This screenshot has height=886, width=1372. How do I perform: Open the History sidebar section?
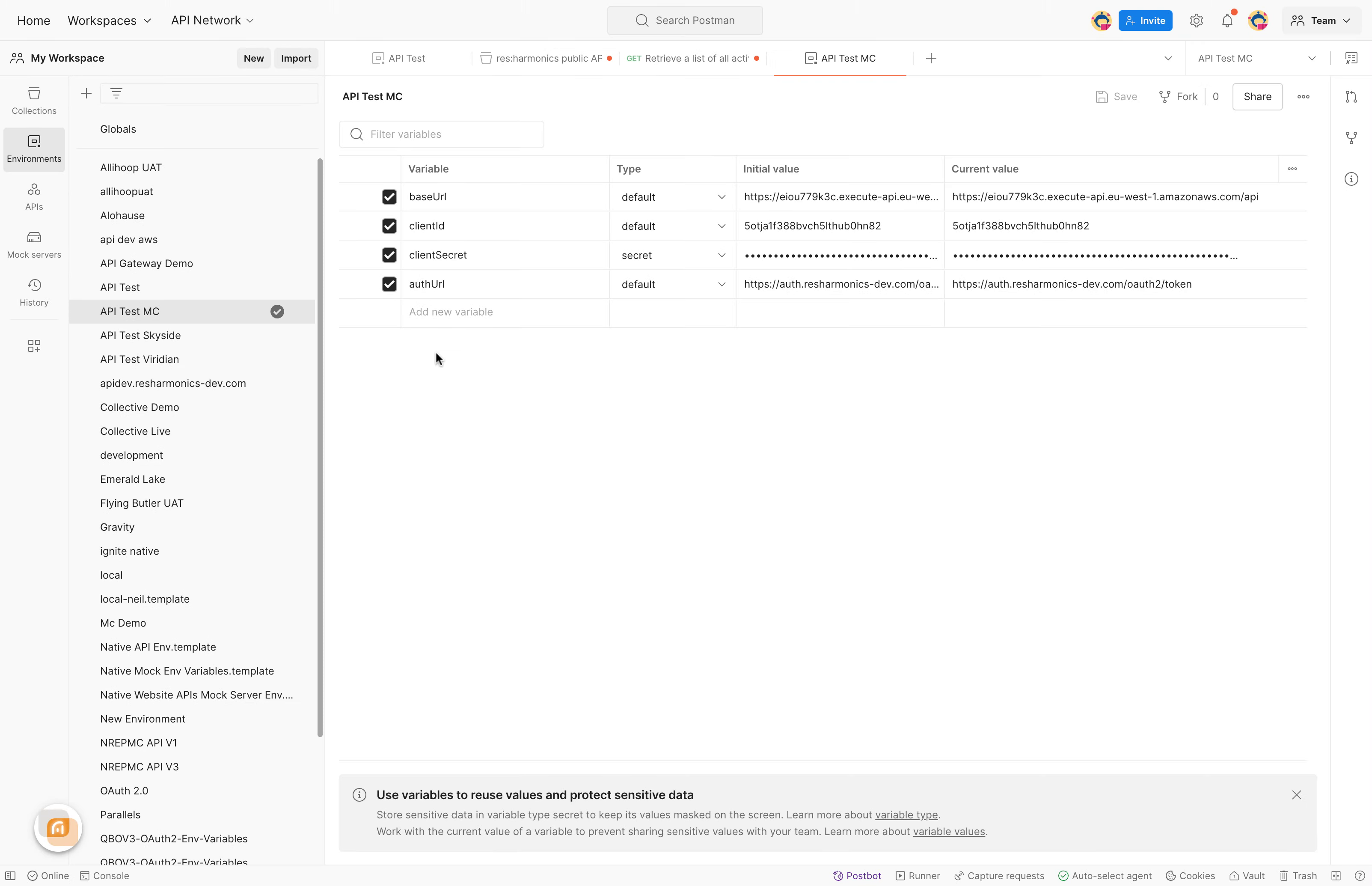pyautogui.click(x=34, y=293)
